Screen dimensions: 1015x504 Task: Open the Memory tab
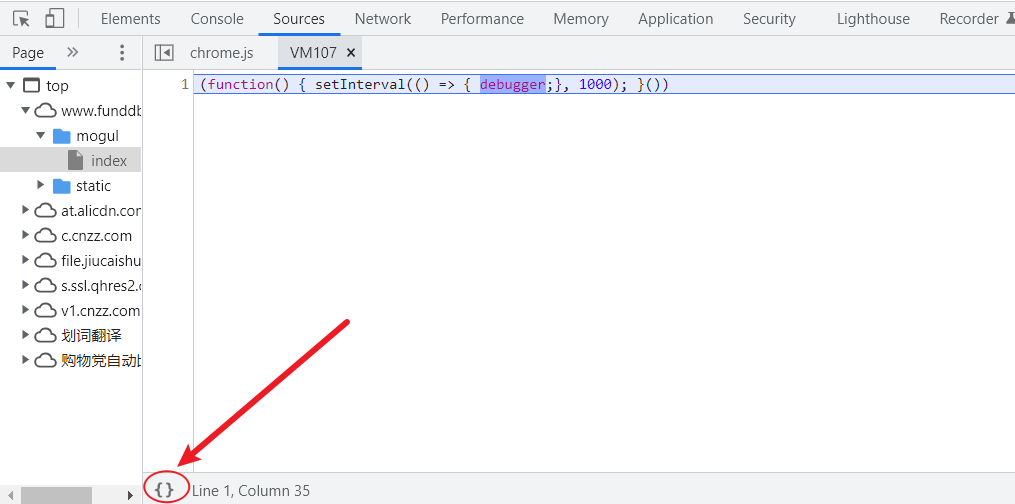click(x=581, y=19)
